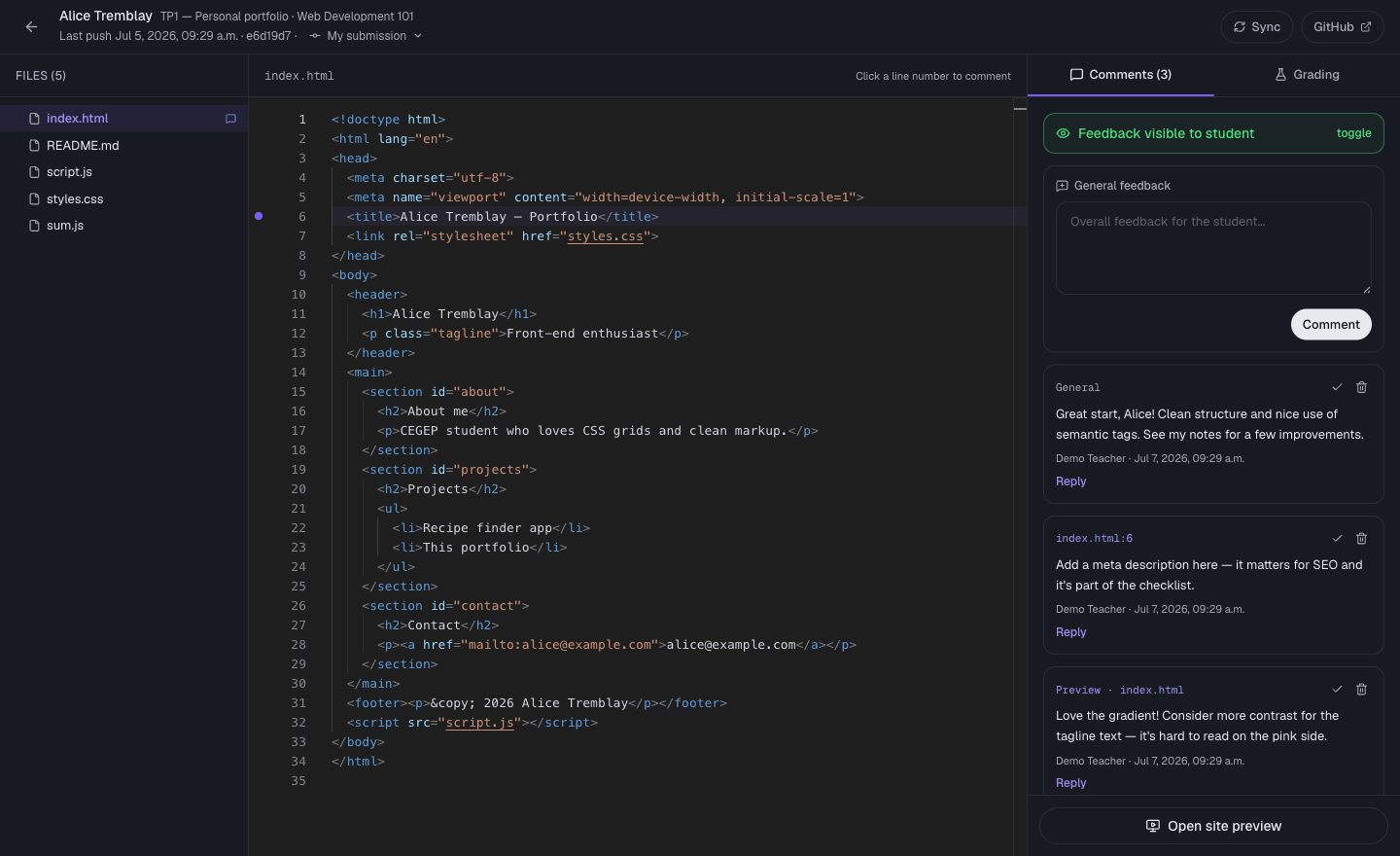Click the index.html editor tab label
Image resolution: width=1400 pixels, height=856 pixels.
coord(299,76)
